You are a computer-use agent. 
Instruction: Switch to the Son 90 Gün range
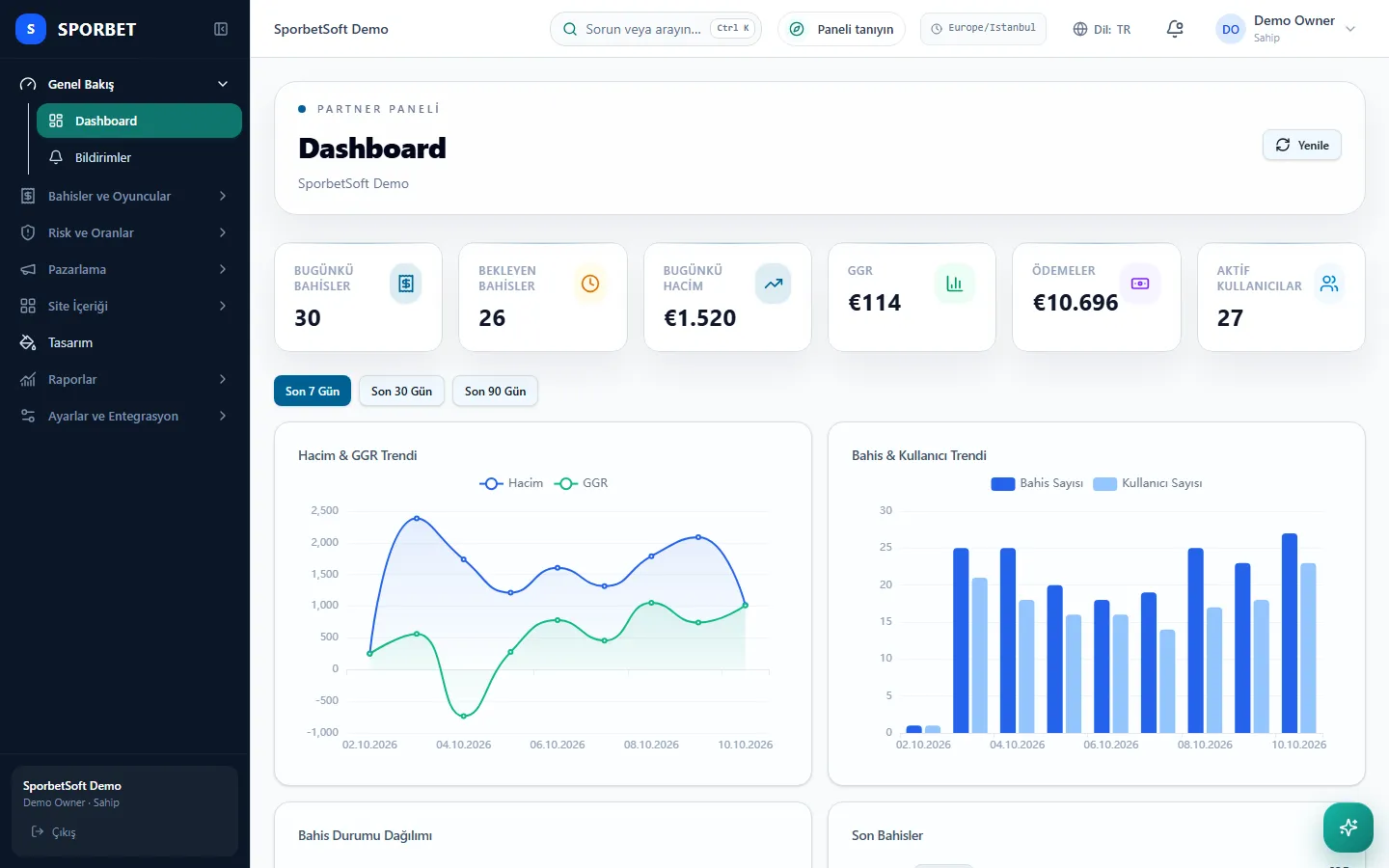tap(495, 391)
